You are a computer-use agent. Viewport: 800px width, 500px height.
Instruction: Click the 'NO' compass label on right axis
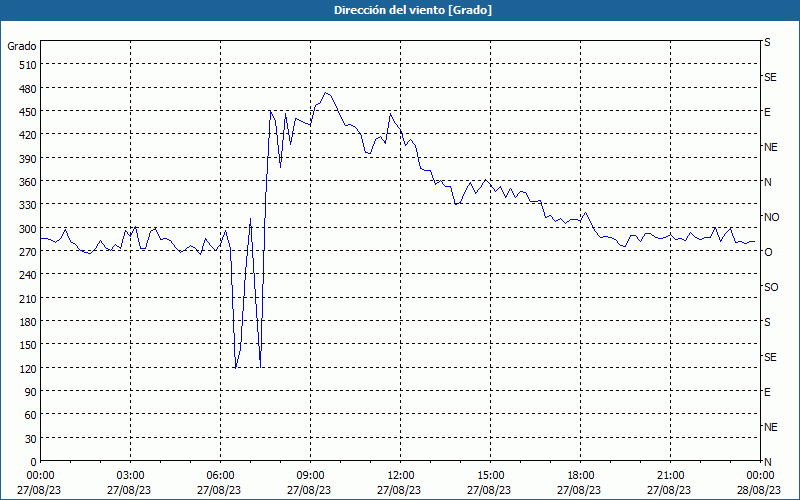[771, 217]
